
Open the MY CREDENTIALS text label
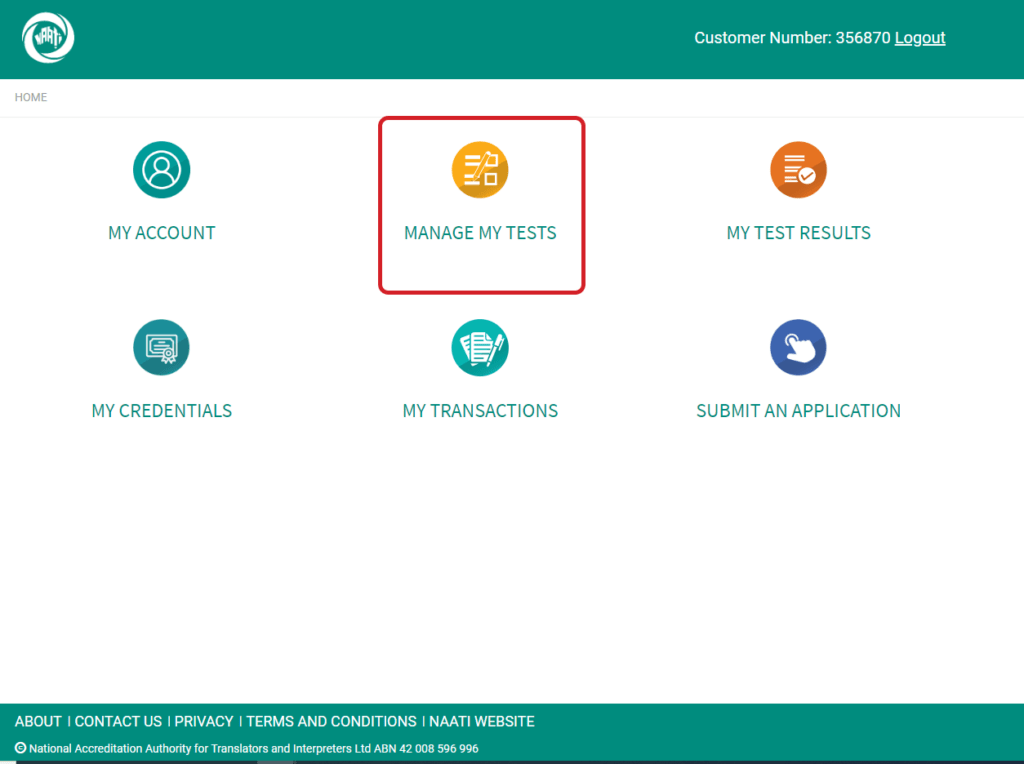(161, 411)
